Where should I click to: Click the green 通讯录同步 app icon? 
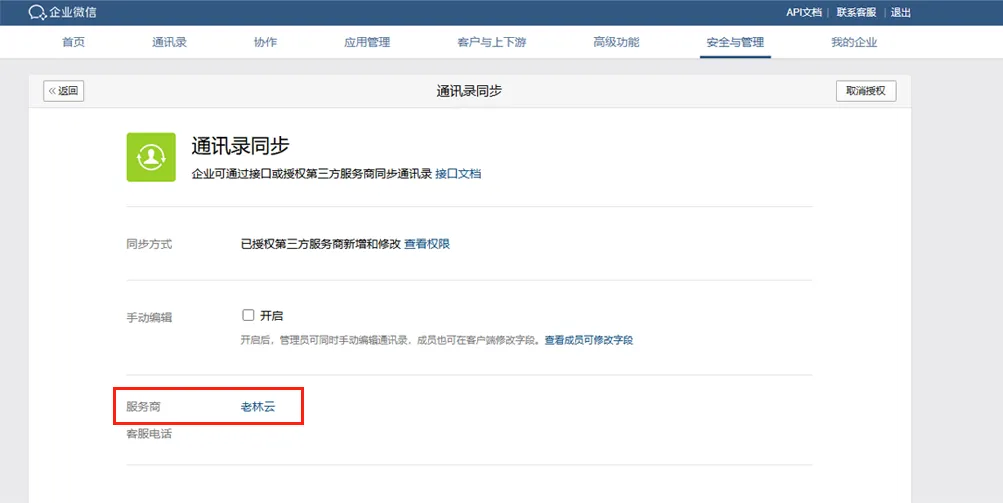(x=151, y=157)
